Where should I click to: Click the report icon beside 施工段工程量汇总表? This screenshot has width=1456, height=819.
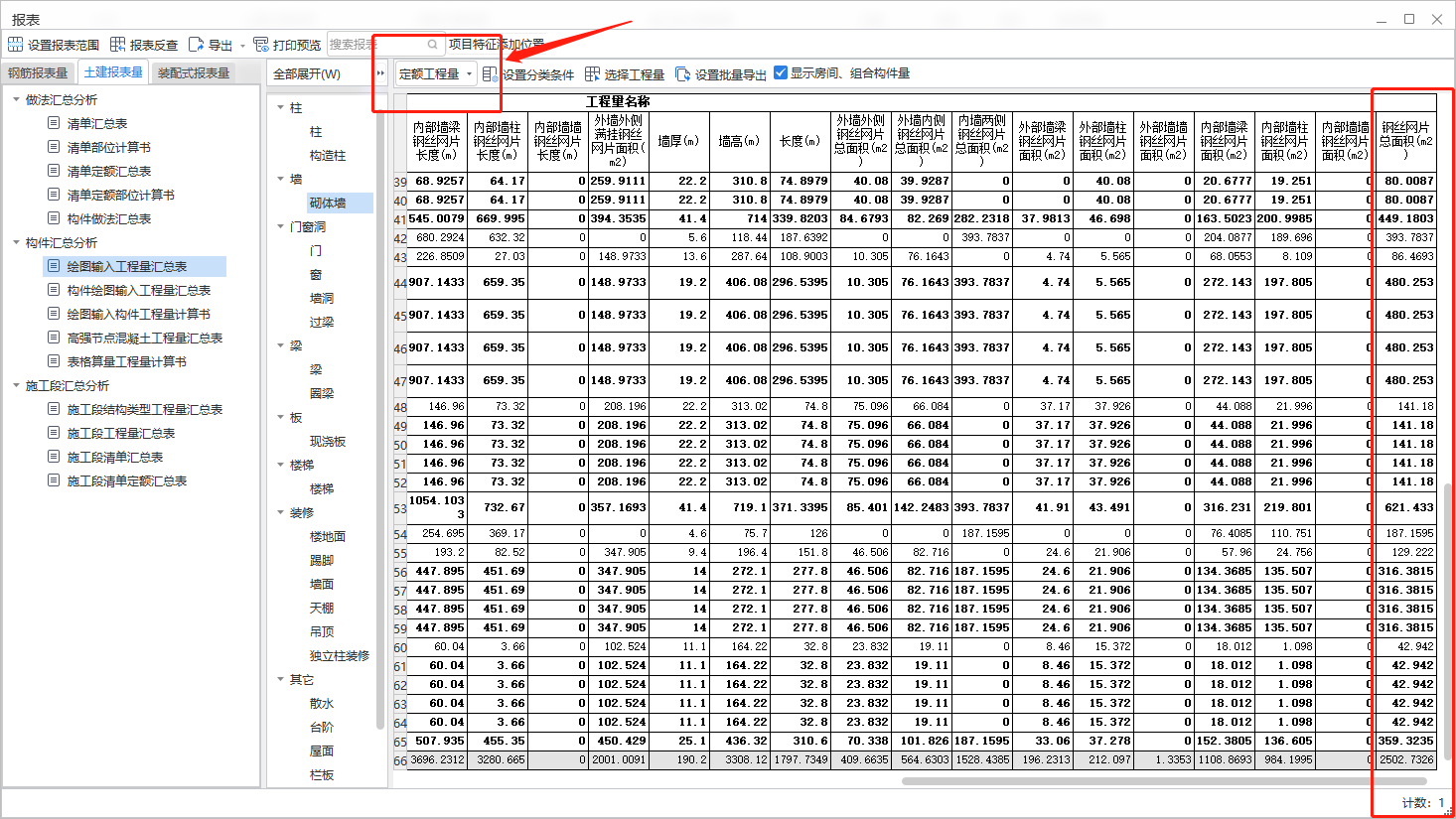pos(54,433)
